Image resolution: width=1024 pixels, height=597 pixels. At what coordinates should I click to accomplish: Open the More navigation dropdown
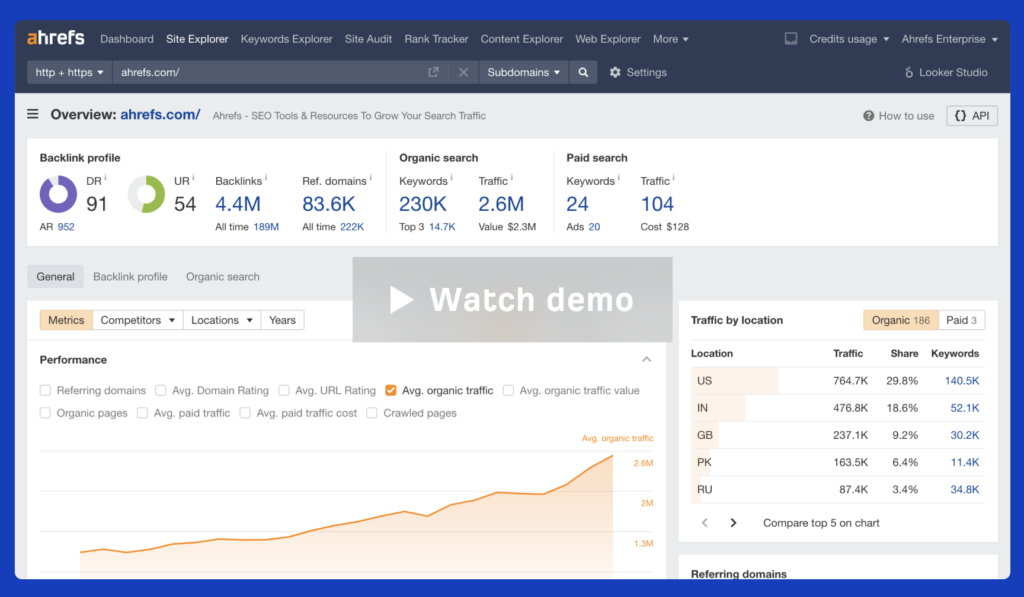(670, 39)
